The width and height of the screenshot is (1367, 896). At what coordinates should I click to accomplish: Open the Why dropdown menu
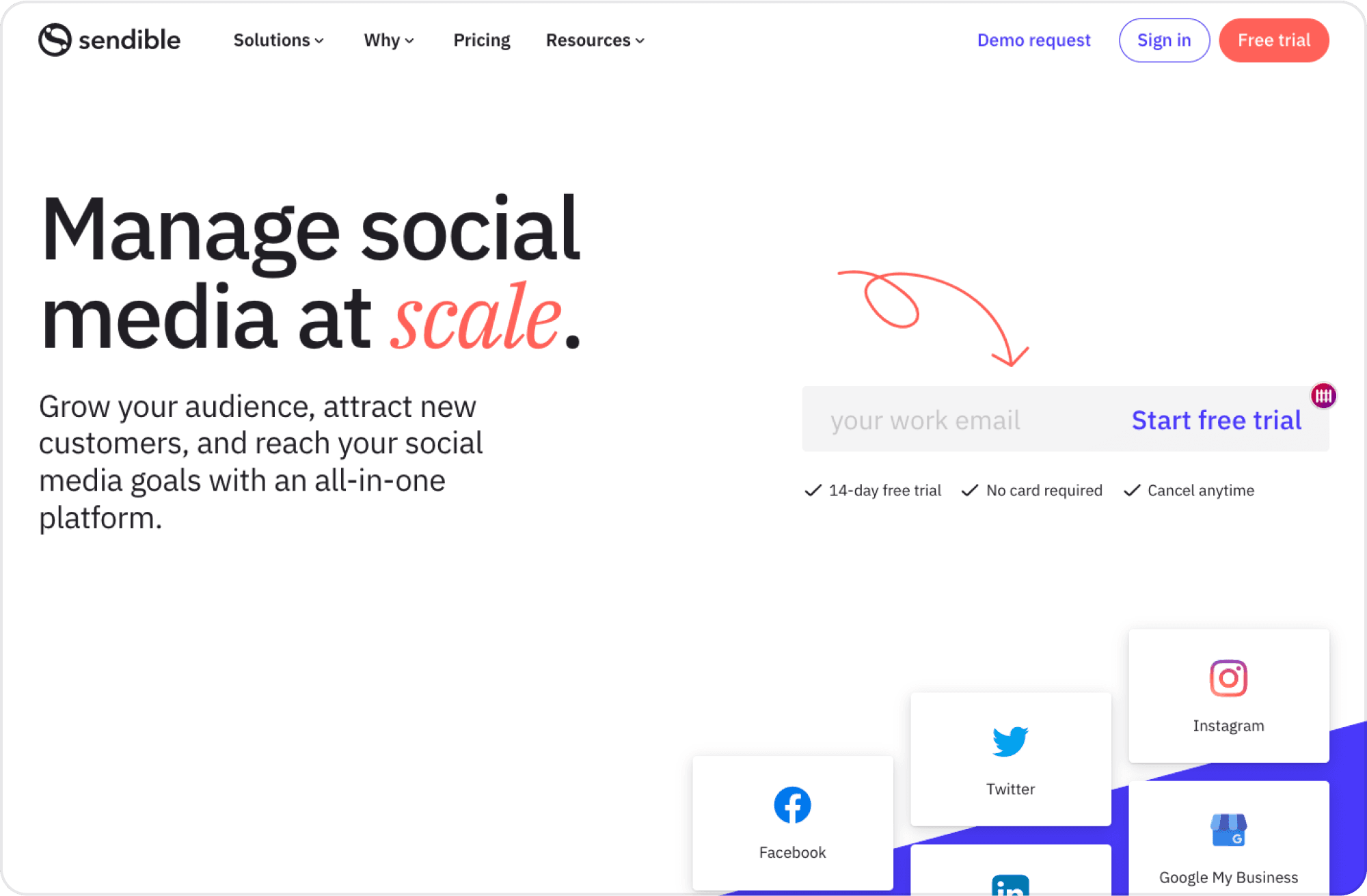(x=388, y=40)
